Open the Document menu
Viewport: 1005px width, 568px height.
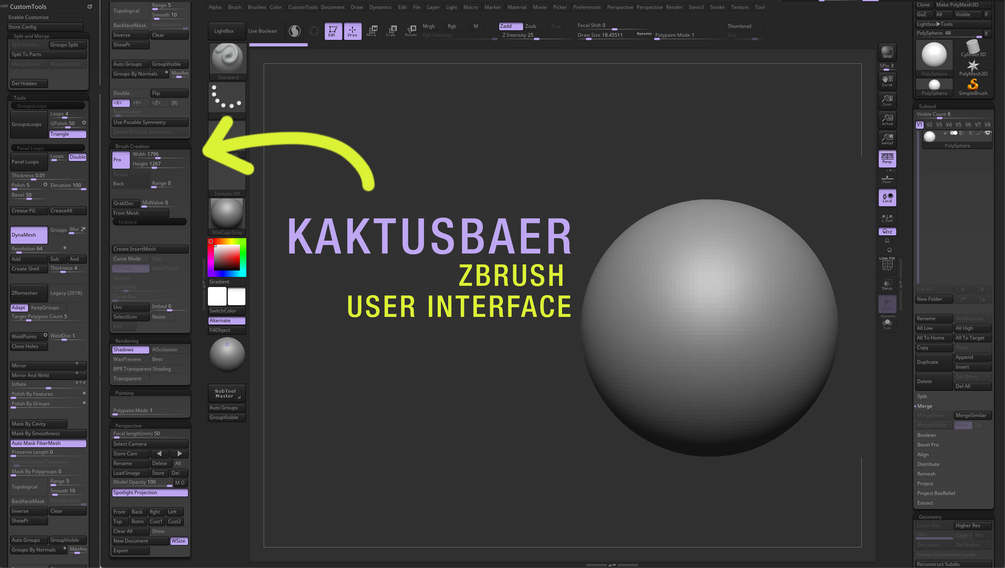pos(333,7)
